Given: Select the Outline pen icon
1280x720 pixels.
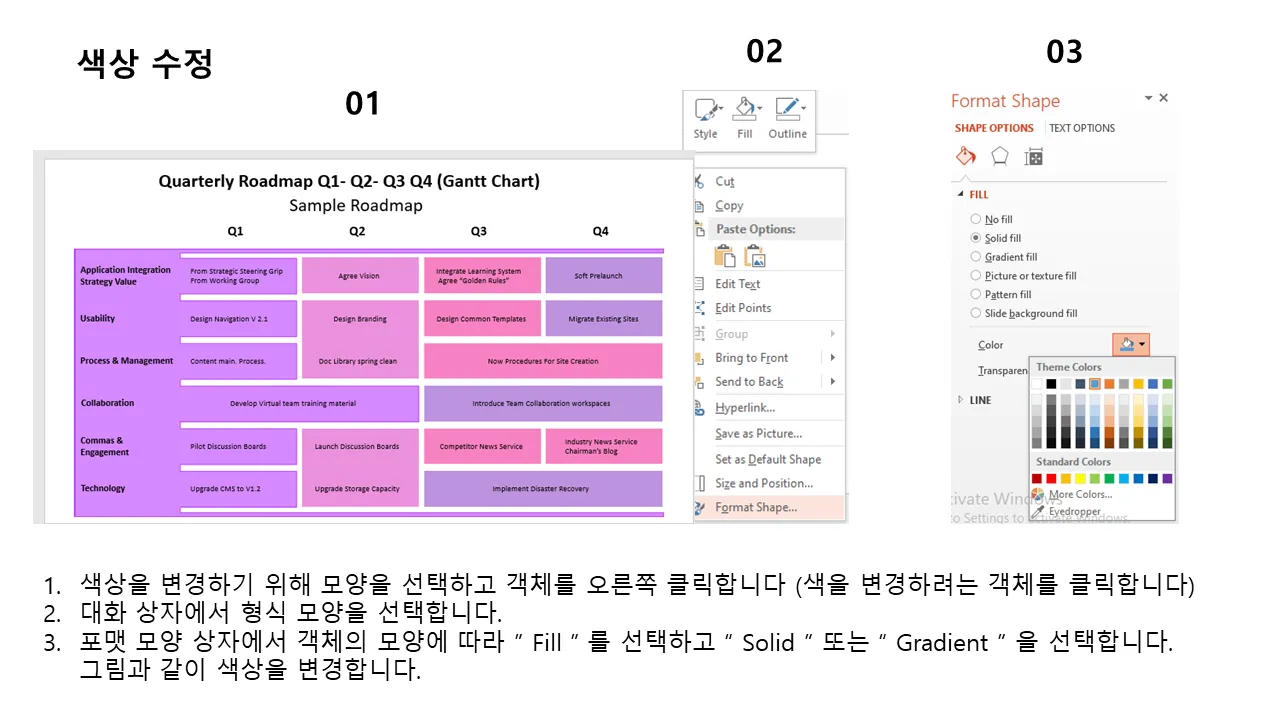Looking at the screenshot, I should click(x=788, y=110).
